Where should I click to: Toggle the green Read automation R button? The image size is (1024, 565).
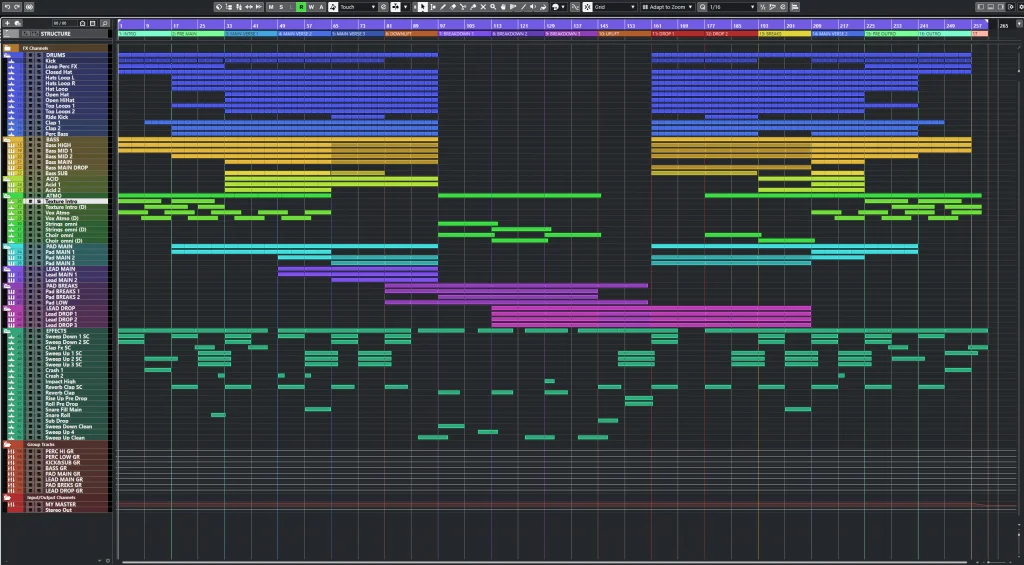(301, 7)
